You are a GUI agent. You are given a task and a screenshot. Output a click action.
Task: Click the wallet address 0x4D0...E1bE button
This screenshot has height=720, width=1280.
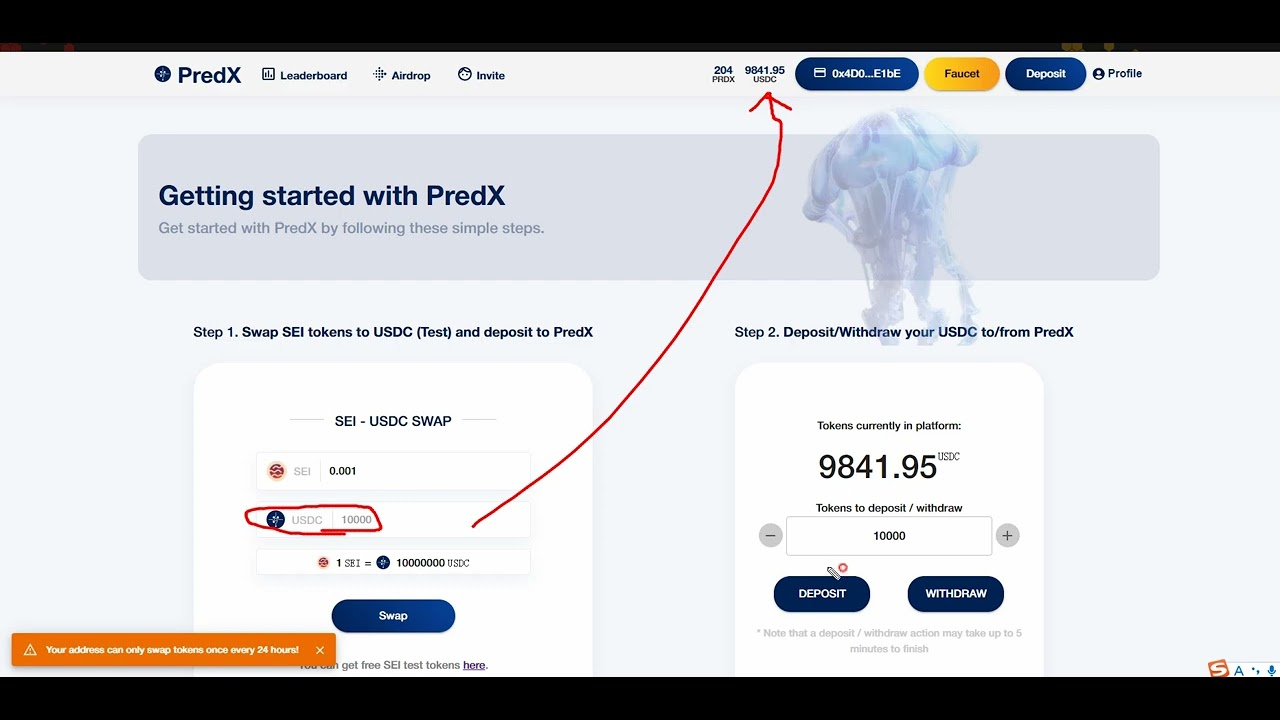[857, 74]
